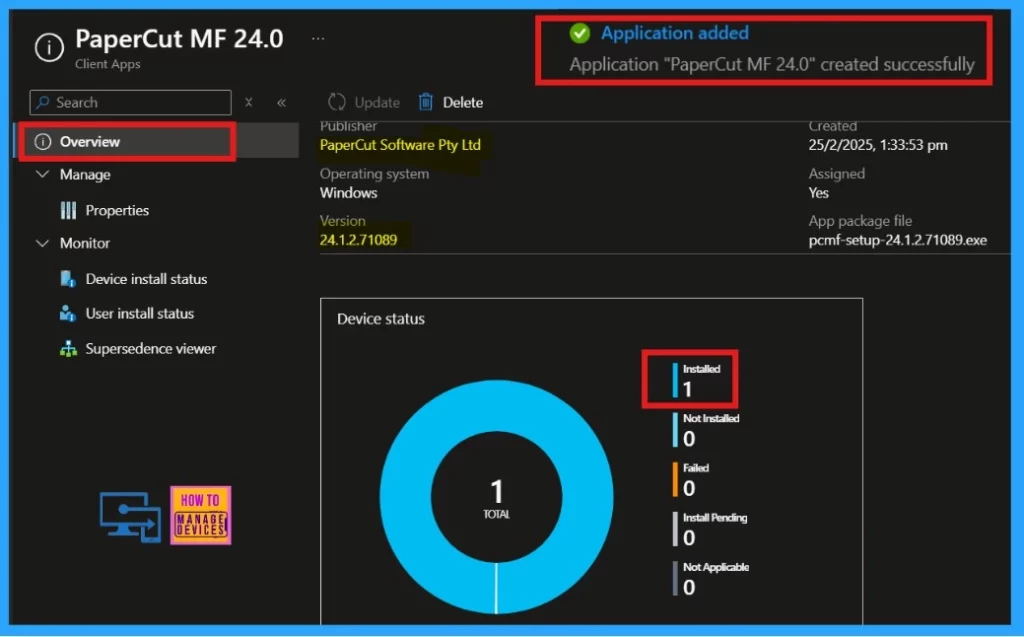This screenshot has width=1024, height=637.
Task: Click the Assigned Yes value
Action: click(818, 193)
